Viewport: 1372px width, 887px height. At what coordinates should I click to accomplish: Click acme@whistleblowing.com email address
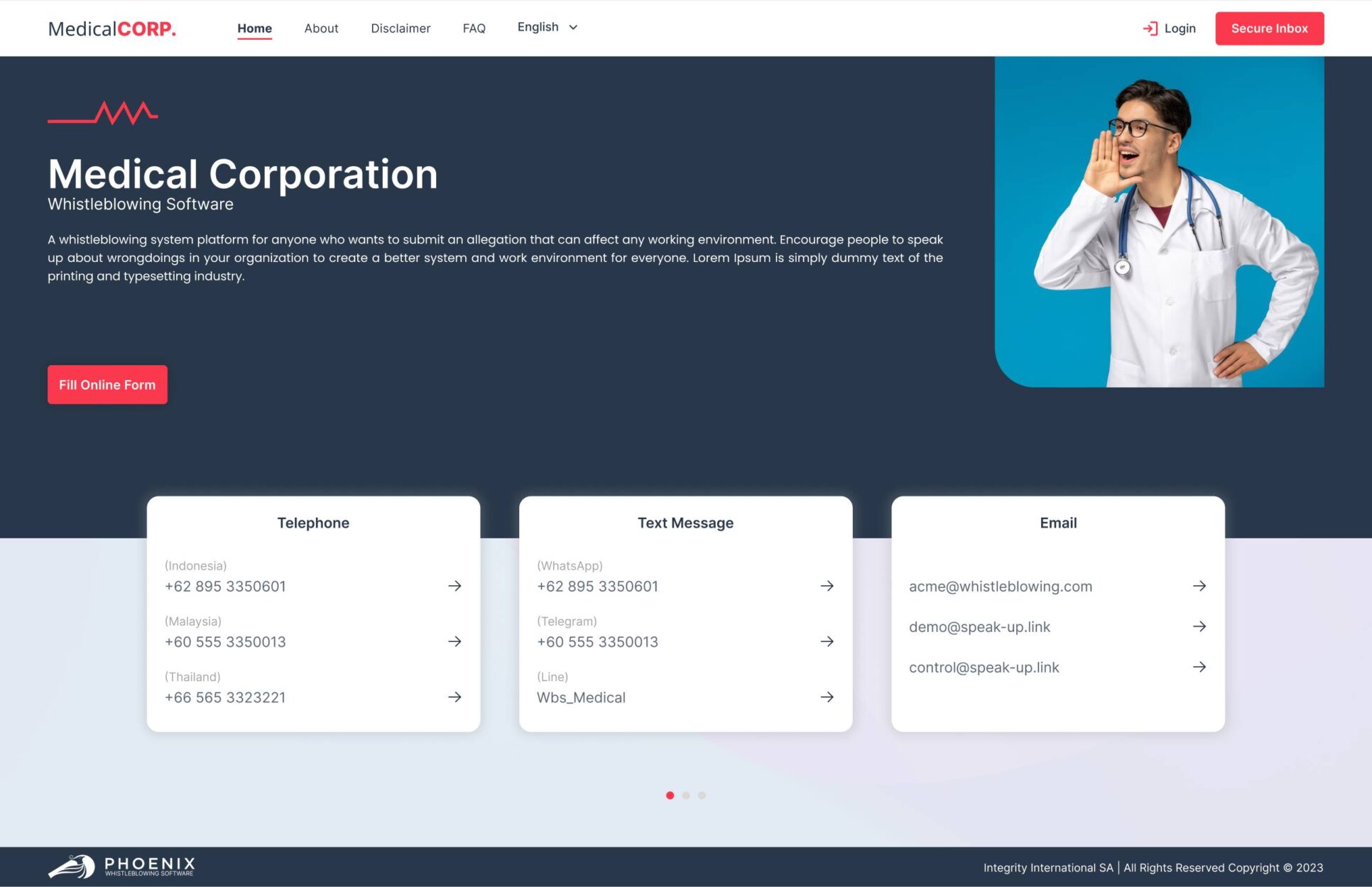coord(1001,587)
